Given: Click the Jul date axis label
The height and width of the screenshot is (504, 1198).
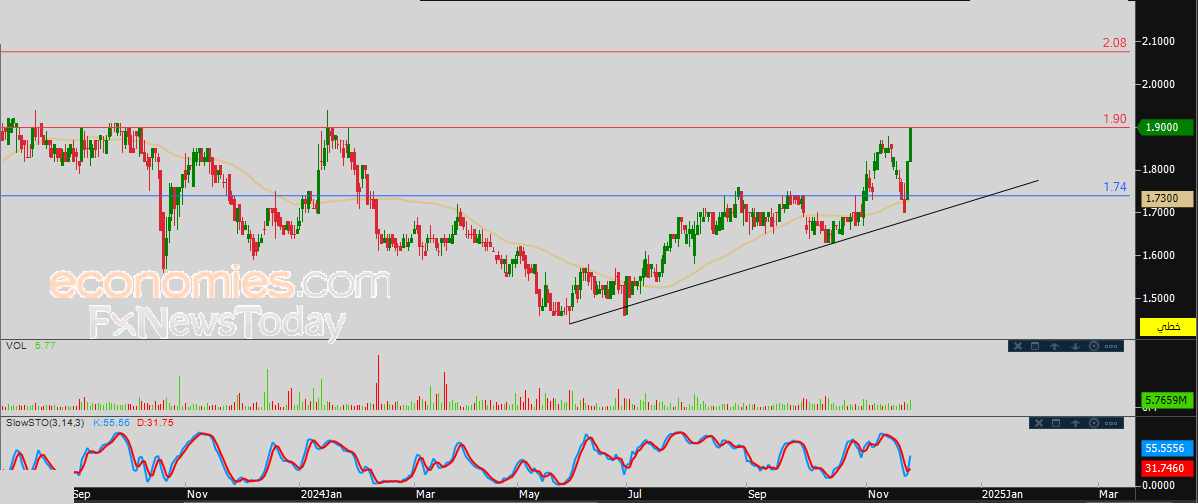Looking at the screenshot, I should (633, 495).
